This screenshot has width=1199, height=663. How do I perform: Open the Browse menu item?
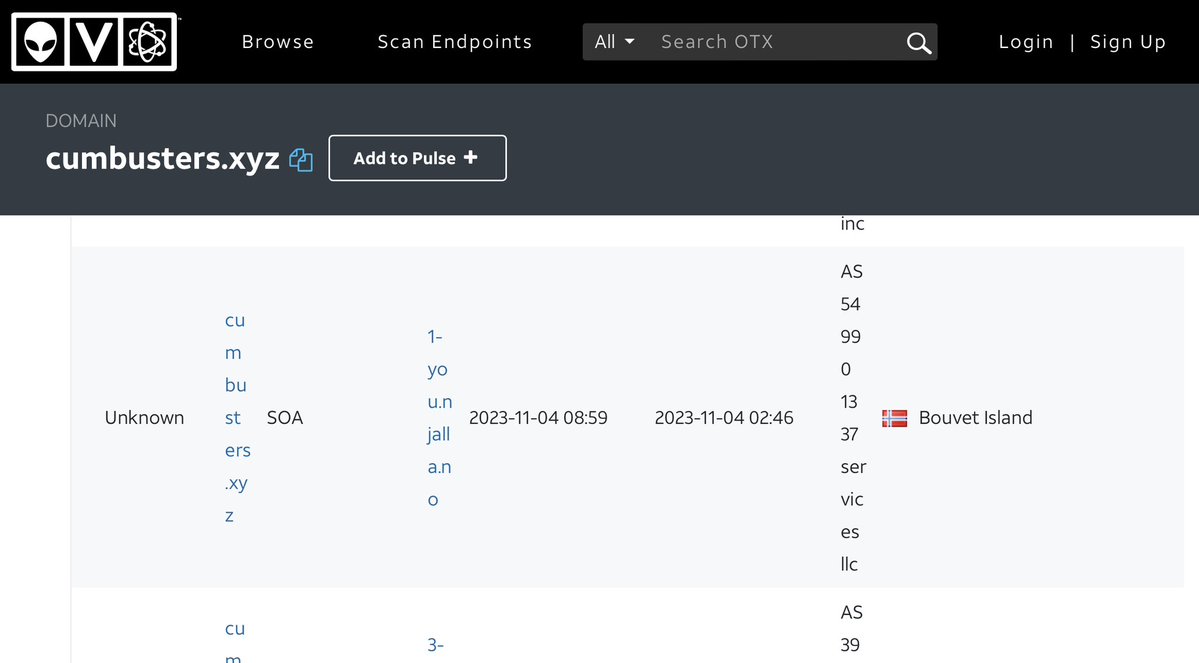[x=278, y=42]
